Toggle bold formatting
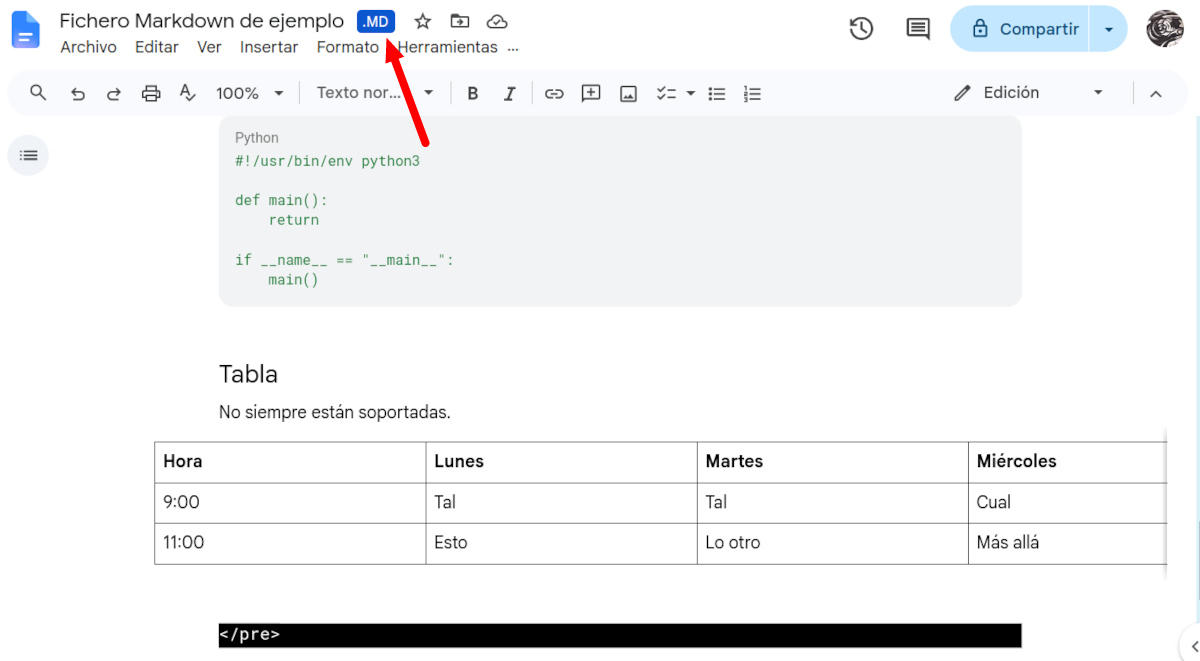Viewport: 1200px width, 661px height. 473,93
